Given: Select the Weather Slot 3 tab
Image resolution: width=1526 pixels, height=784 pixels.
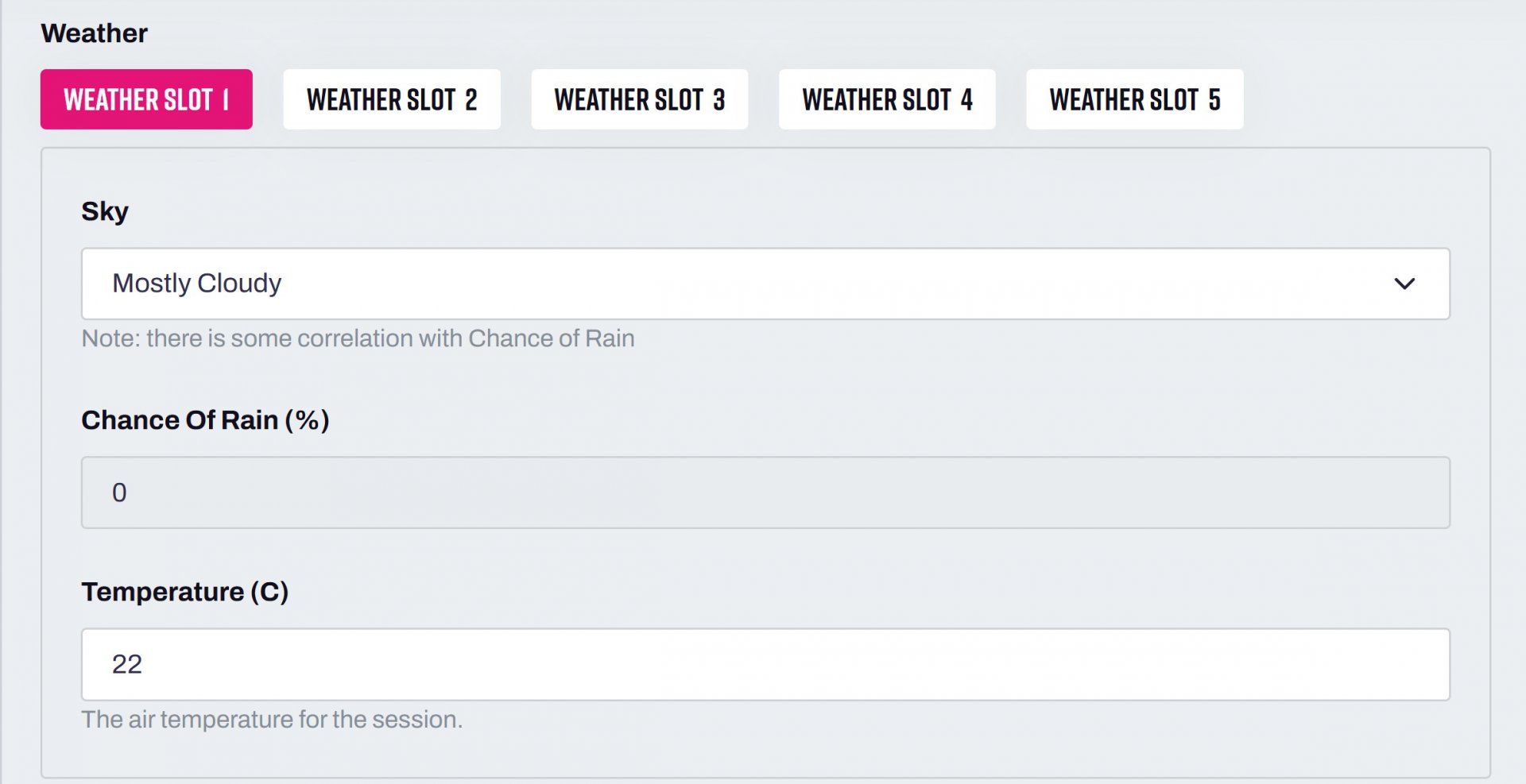Looking at the screenshot, I should click(639, 99).
